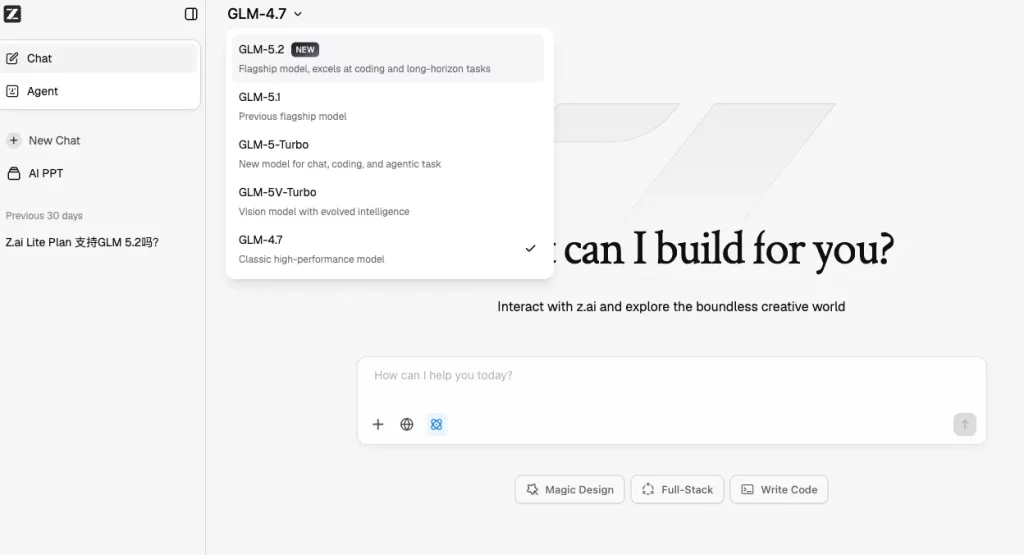Click 'Interact with z.ai and explore' tagline
Screen dimensions: 1024x555
click(x=671, y=306)
